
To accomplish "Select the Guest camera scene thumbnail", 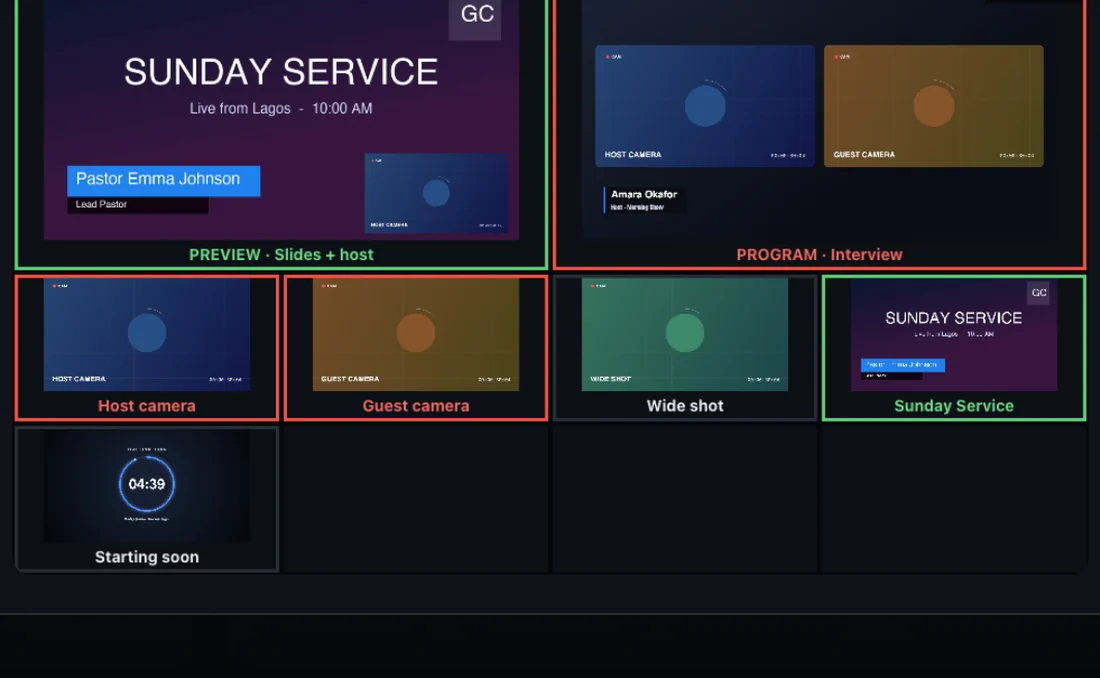I will click(x=416, y=348).
